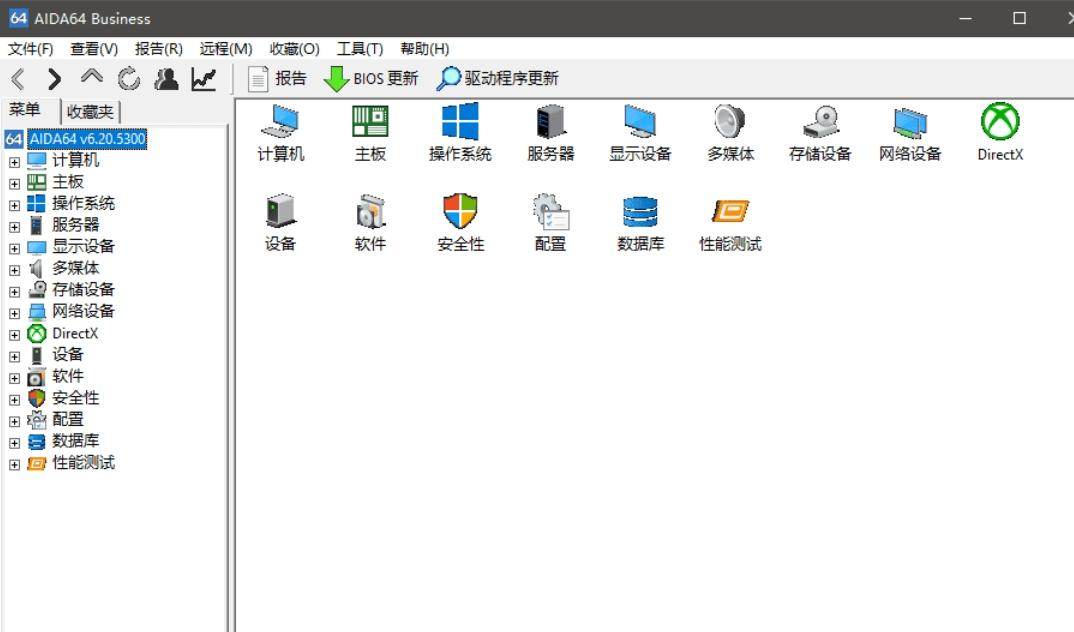Image resolution: width=1074 pixels, height=632 pixels.
Task: Open the 安全性 shield icon in main pane
Action: tap(460, 223)
